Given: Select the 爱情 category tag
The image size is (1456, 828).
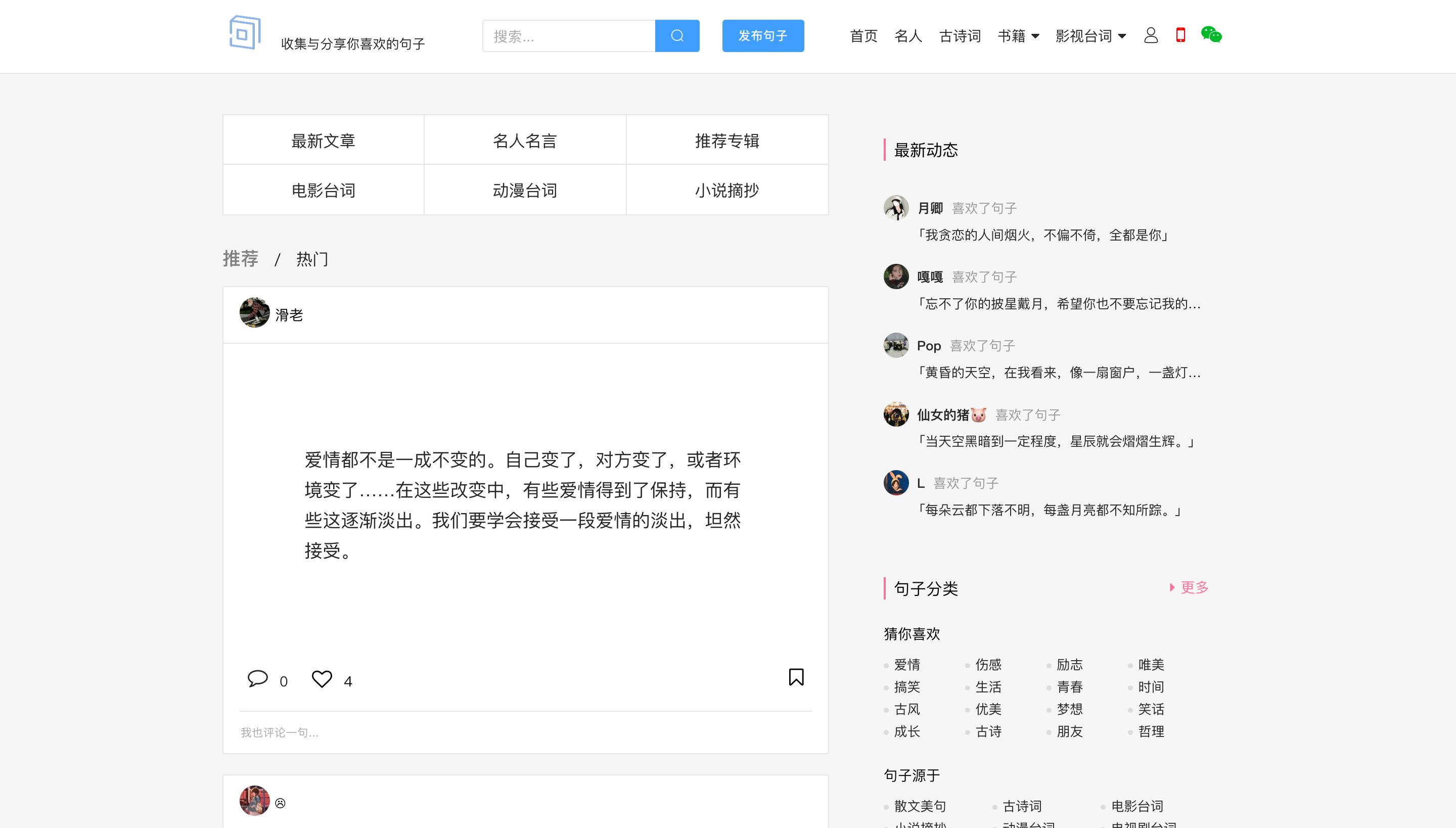Looking at the screenshot, I should click(x=906, y=664).
